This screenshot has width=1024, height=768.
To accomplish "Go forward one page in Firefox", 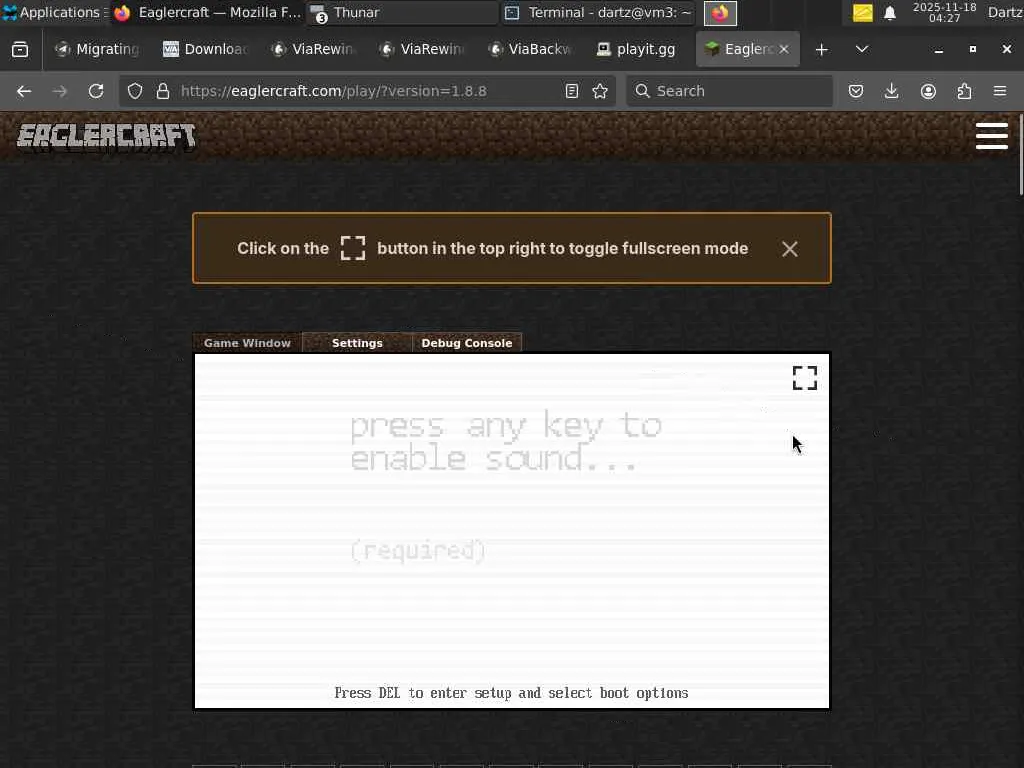I will pos(60,91).
